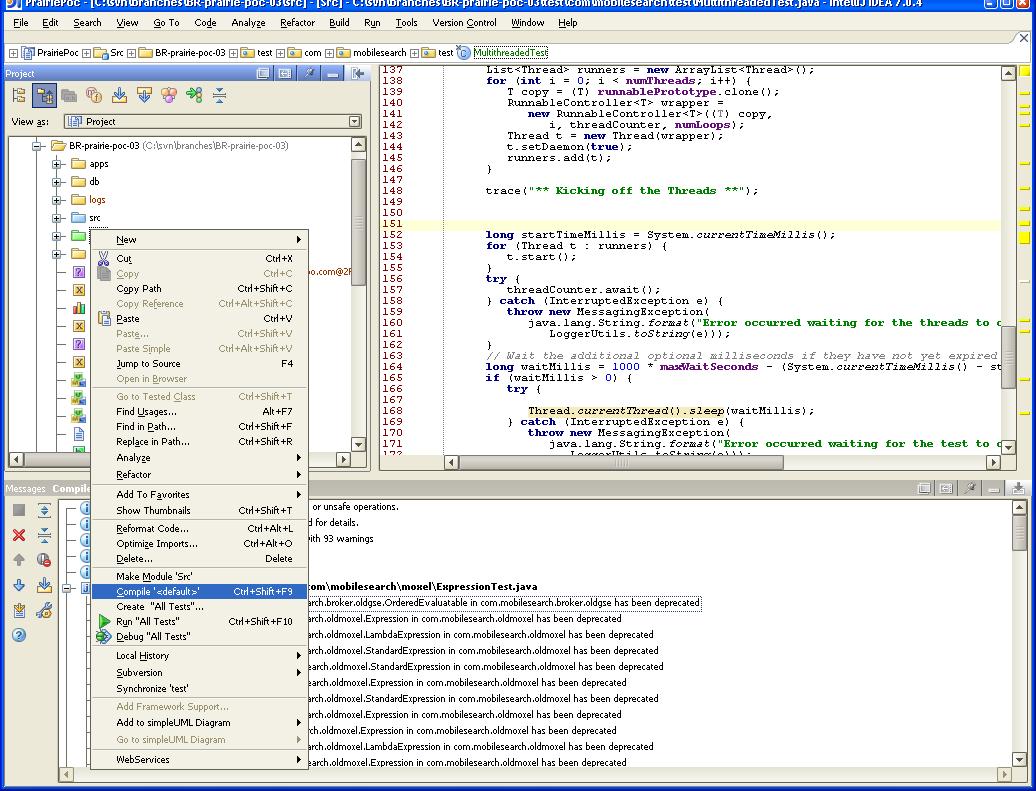Image resolution: width=1036 pixels, height=791 pixels.
Task: Click the blue down arrow next message icon
Action: click(x=19, y=585)
